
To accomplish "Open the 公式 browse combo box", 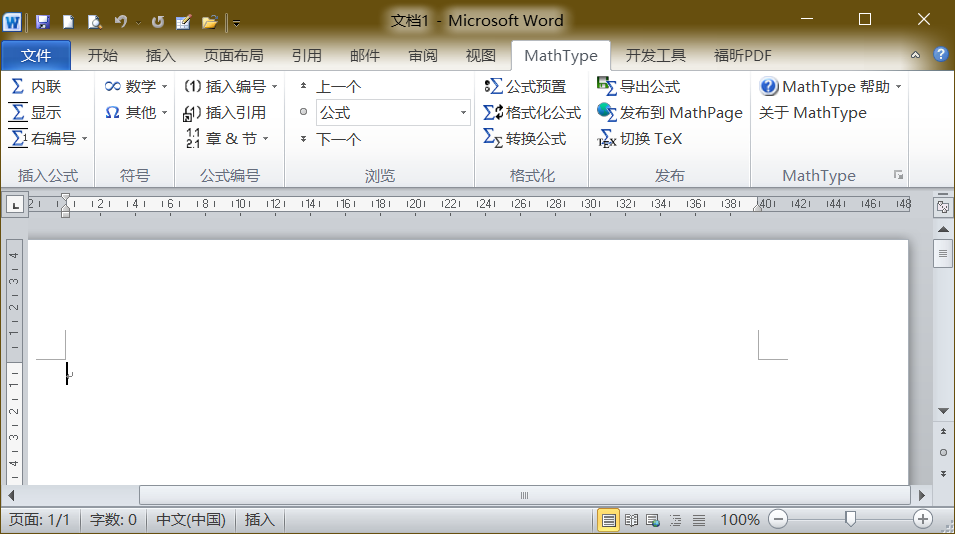I will pos(393,113).
